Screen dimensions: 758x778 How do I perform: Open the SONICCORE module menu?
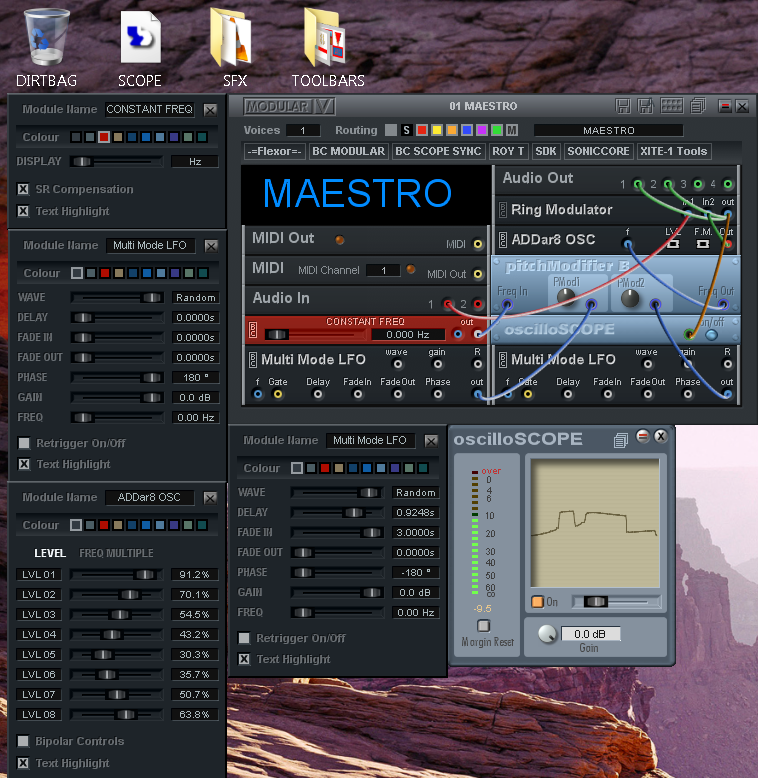(x=599, y=151)
